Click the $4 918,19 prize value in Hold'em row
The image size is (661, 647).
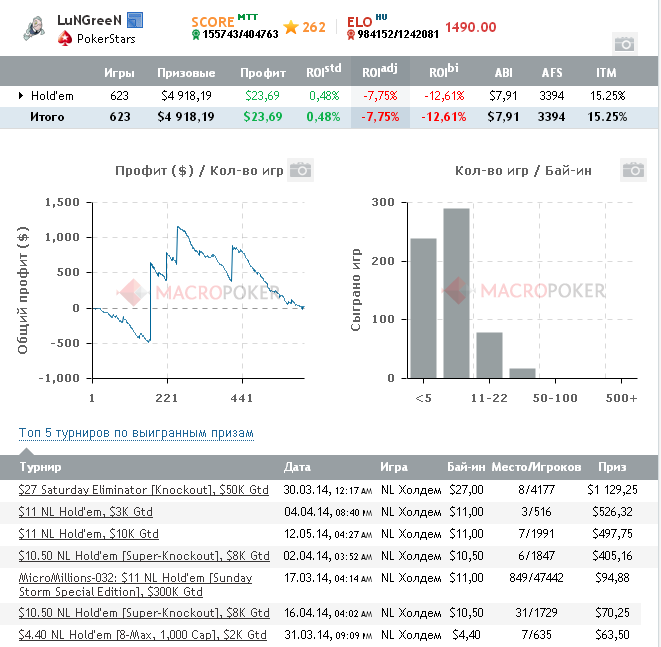tap(186, 96)
